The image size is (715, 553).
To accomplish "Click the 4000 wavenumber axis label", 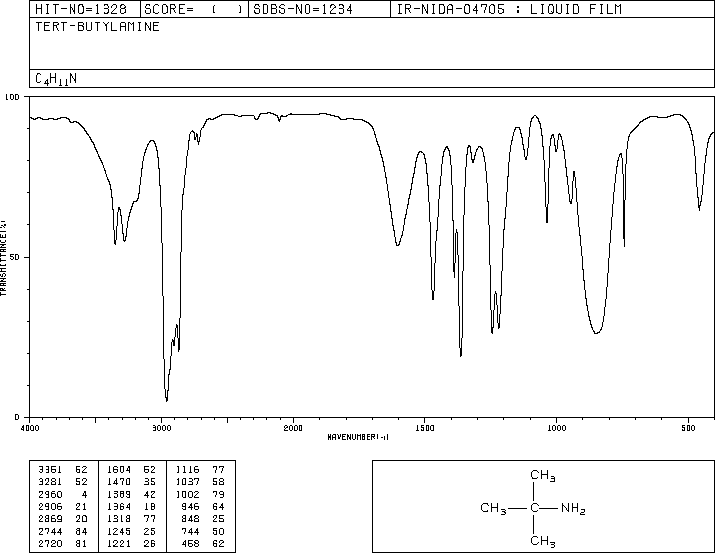I will [30, 428].
